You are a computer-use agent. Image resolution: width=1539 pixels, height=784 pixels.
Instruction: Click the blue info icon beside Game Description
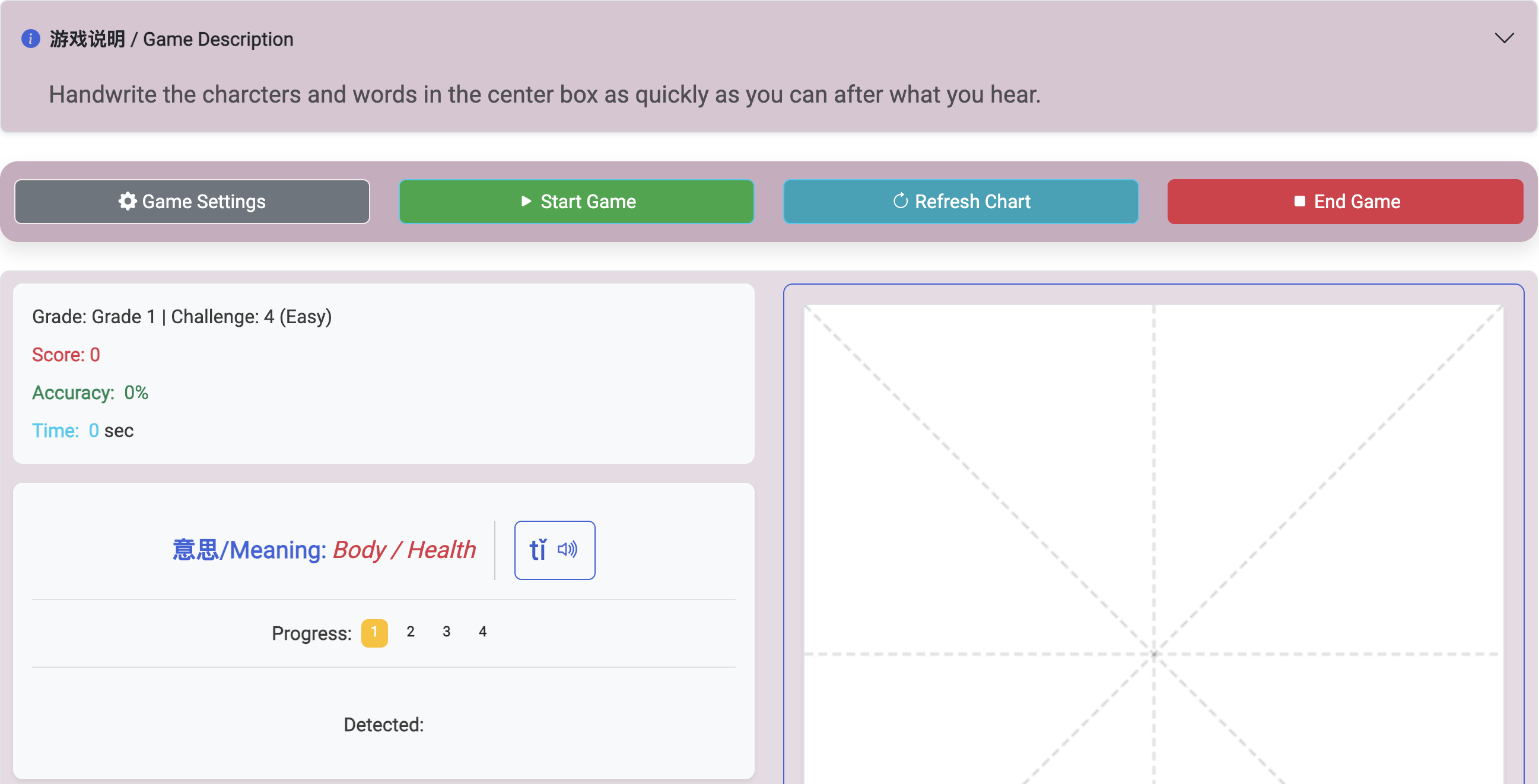[x=30, y=39]
